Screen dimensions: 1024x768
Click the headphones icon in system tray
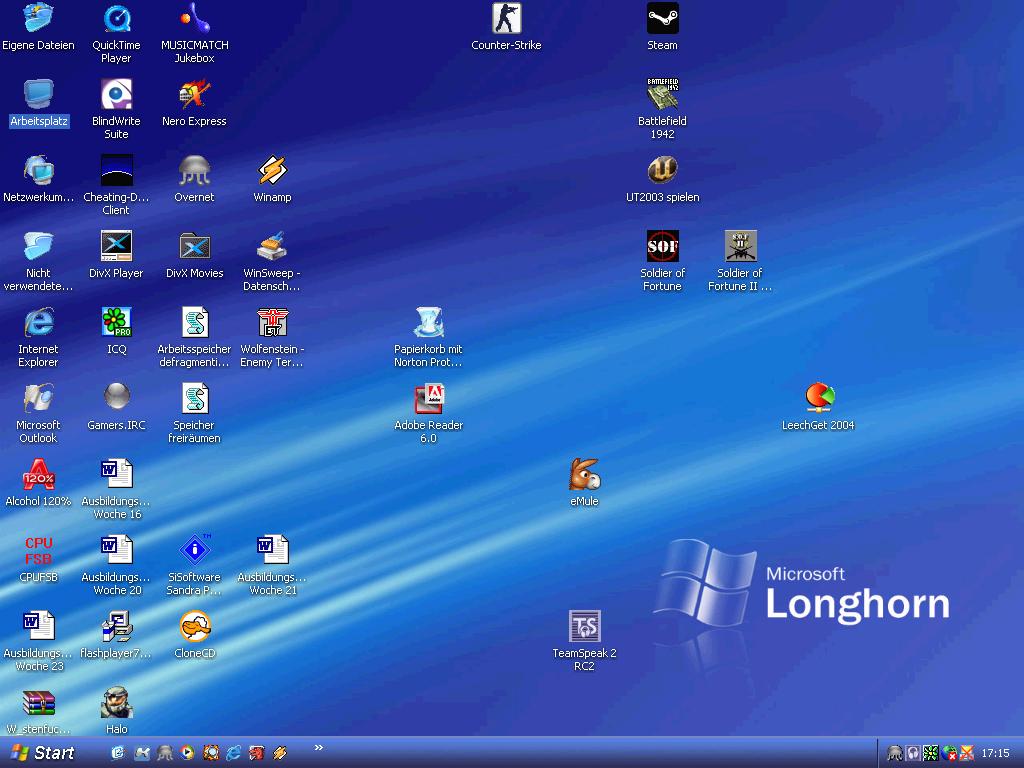[x=913, y=754]
